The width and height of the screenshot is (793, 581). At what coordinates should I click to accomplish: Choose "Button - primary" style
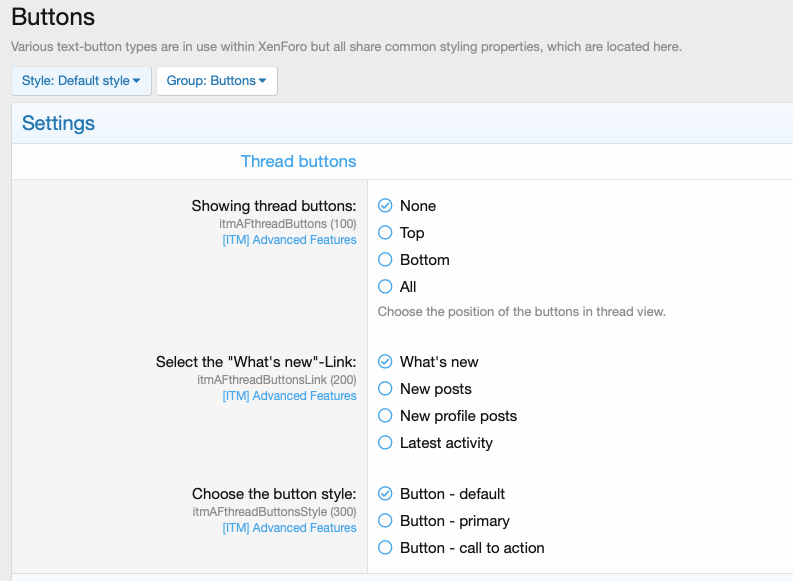[x=385, y=521]
